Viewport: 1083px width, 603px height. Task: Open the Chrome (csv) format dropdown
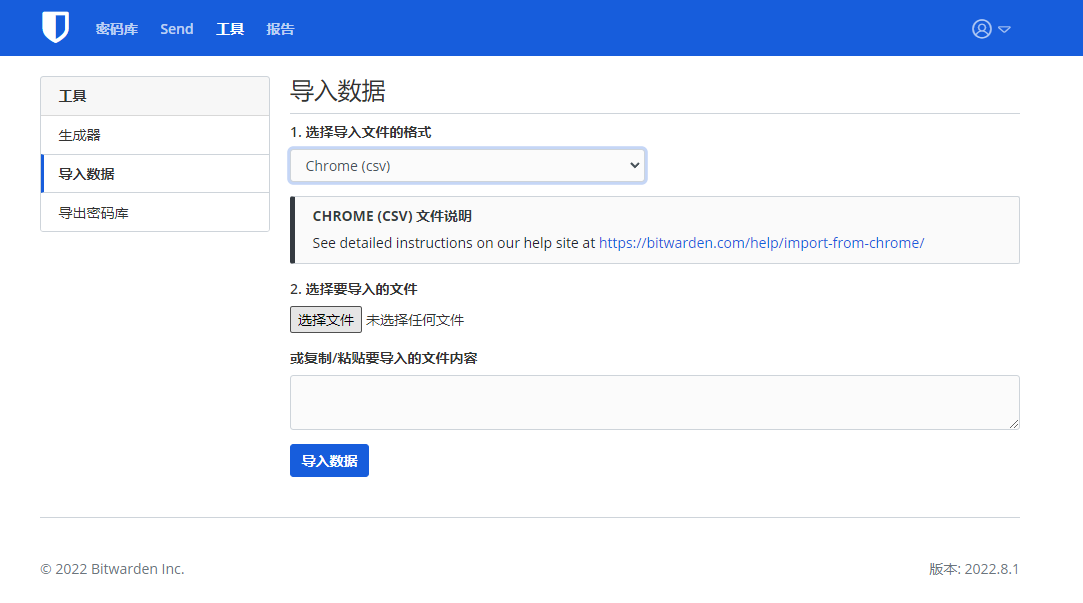point(467,166)
